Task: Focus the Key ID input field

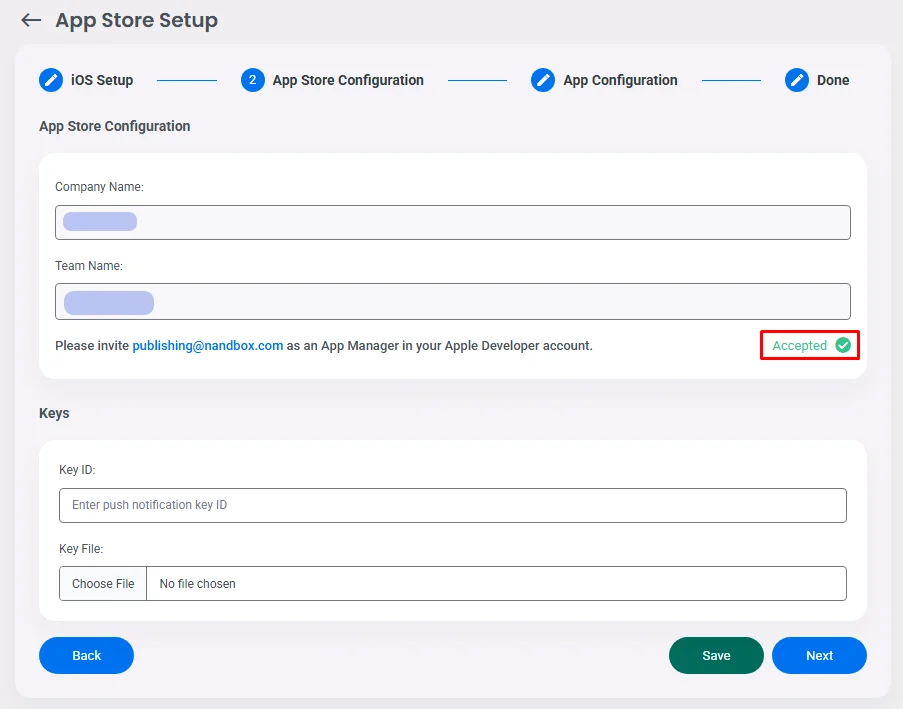Action: click(x=452, y=505)
